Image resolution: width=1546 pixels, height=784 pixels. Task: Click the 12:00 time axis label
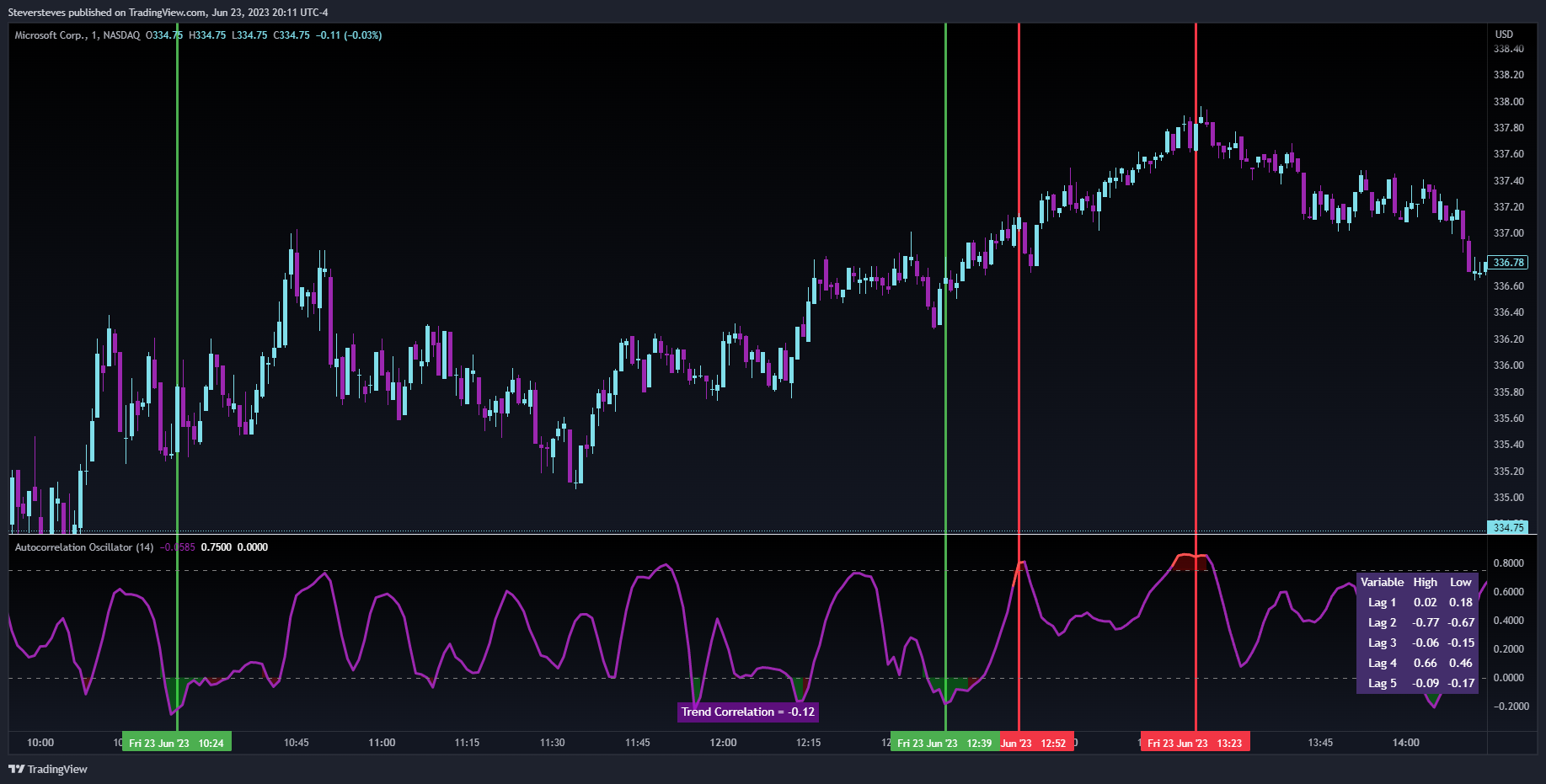(723, 743)
